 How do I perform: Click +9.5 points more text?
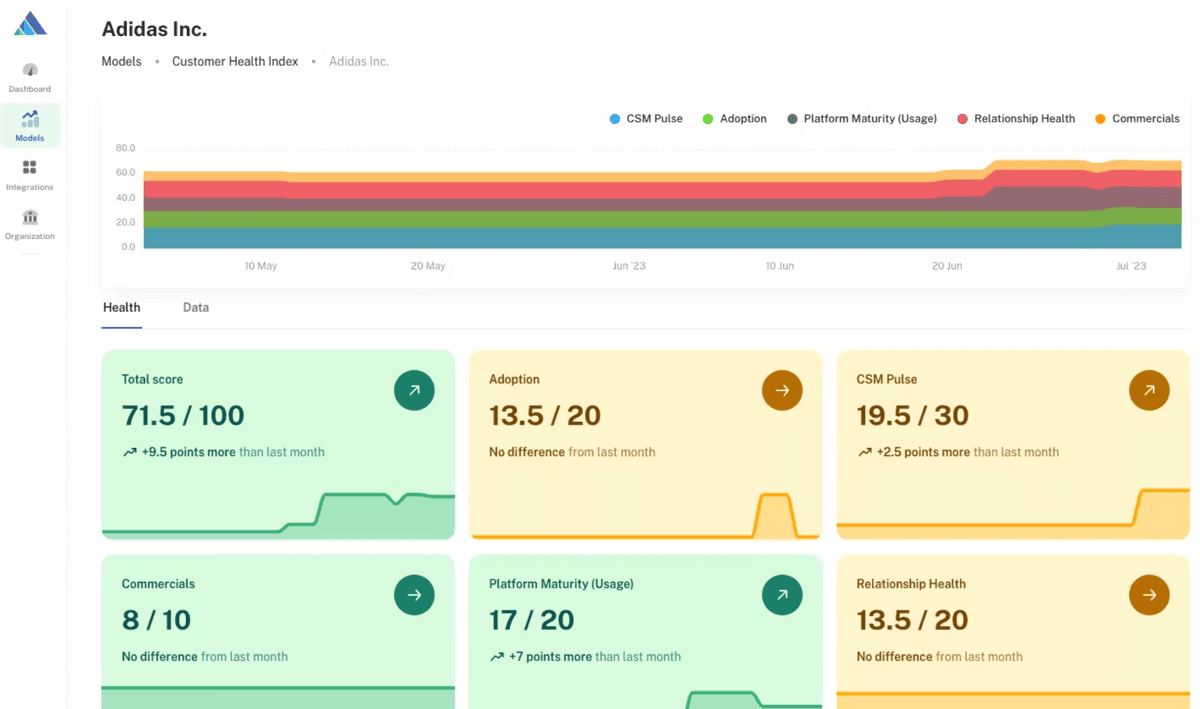pos(189,452)
